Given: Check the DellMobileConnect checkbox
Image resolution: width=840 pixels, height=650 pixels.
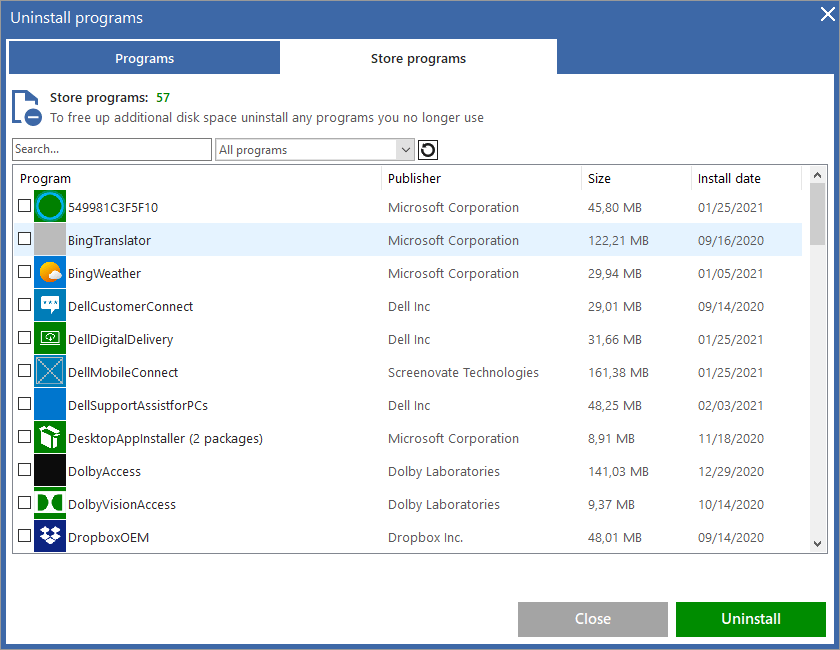Looking at the screenshot, I should click(25, 370).
